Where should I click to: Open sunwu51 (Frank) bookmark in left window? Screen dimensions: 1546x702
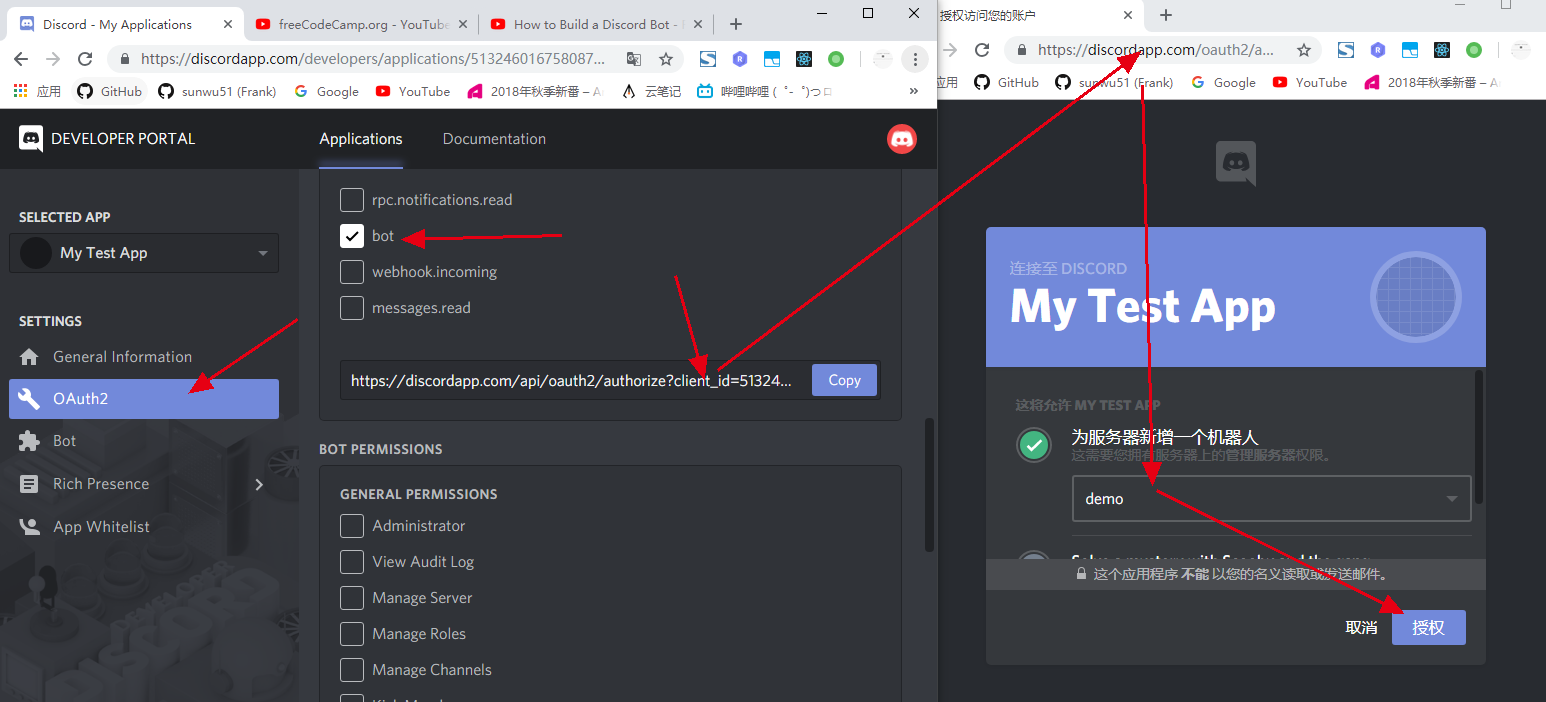217,91
